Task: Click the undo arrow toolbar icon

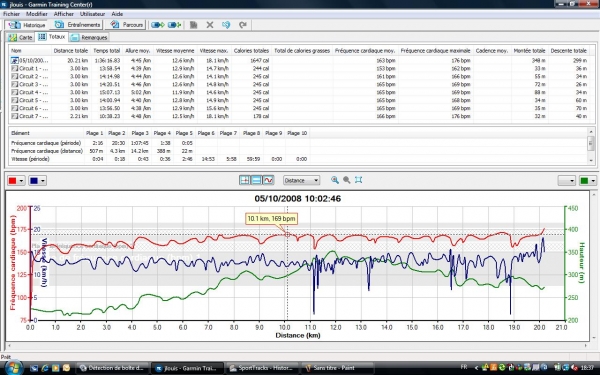Action: pyautogui.click(x=226, y=25)
